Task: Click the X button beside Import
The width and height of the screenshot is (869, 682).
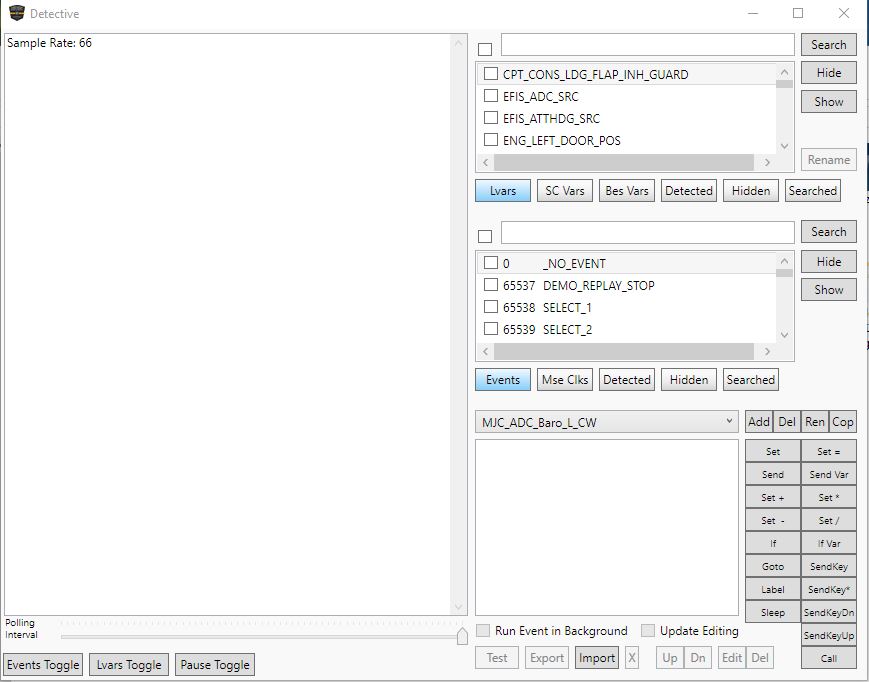Action: click(631, 658)
